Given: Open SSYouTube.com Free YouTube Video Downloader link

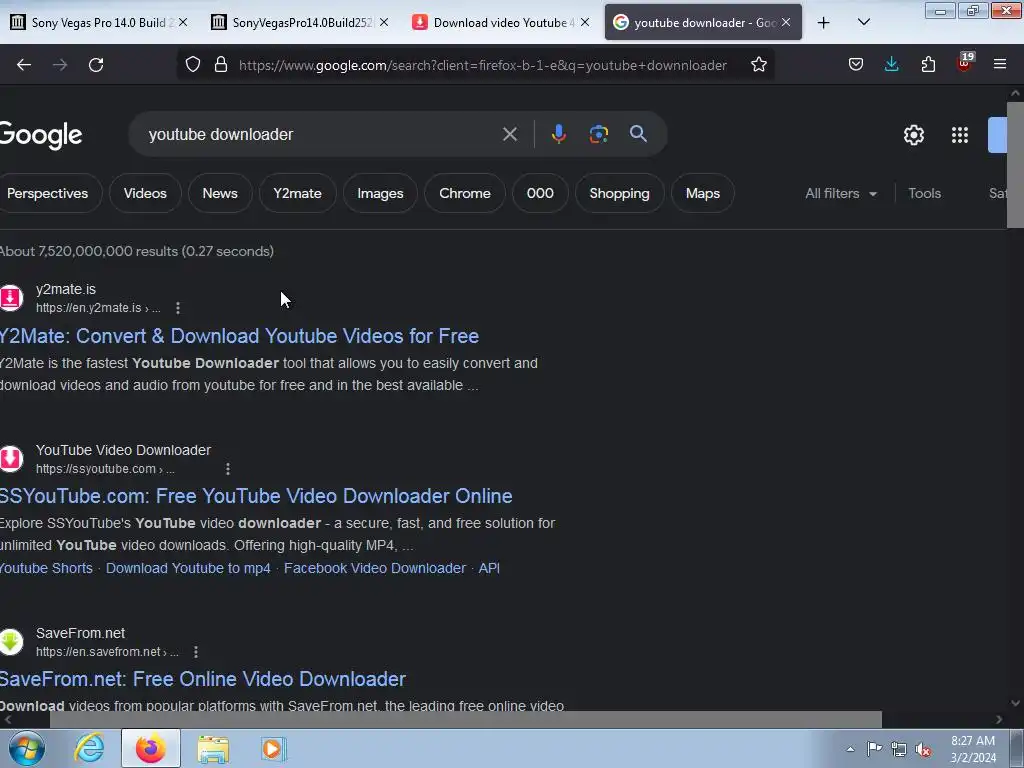Looking at the screenshot, I should 256,496.
